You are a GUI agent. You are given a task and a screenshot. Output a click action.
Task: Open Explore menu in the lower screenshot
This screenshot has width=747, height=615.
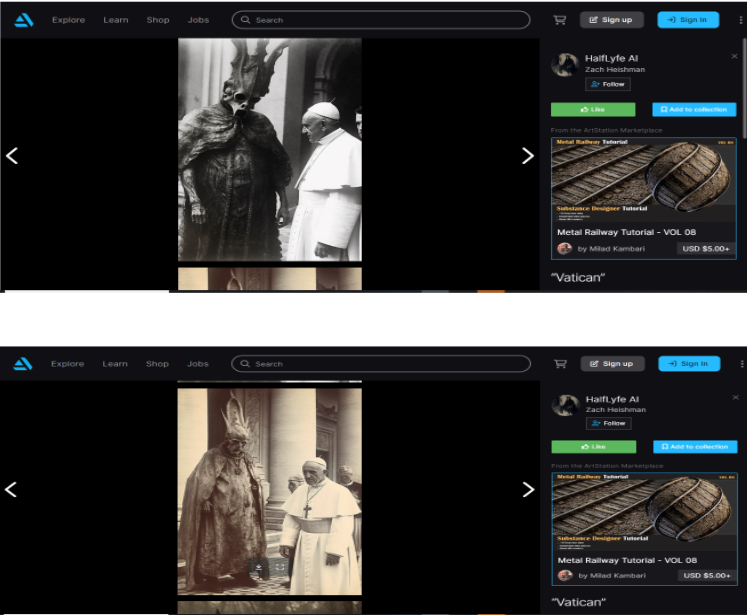click(68, 364)
